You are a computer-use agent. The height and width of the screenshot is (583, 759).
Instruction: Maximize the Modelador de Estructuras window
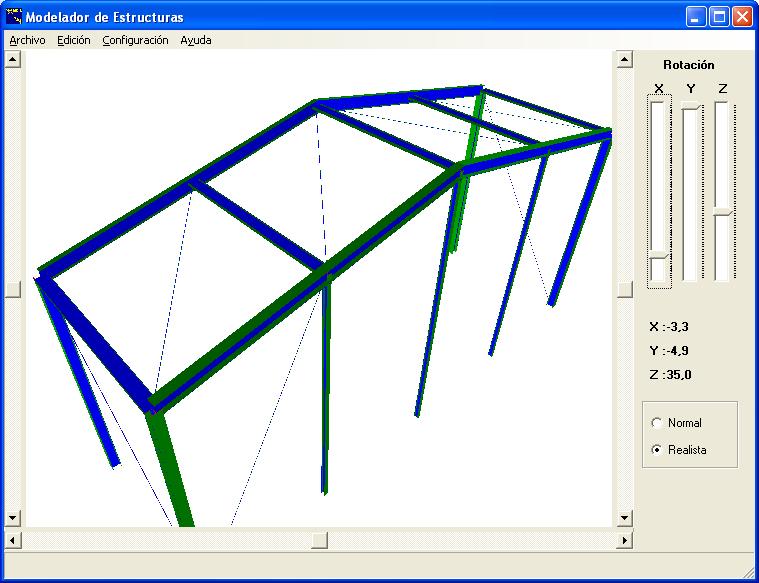pyautogui.click(x=719, y=17)
